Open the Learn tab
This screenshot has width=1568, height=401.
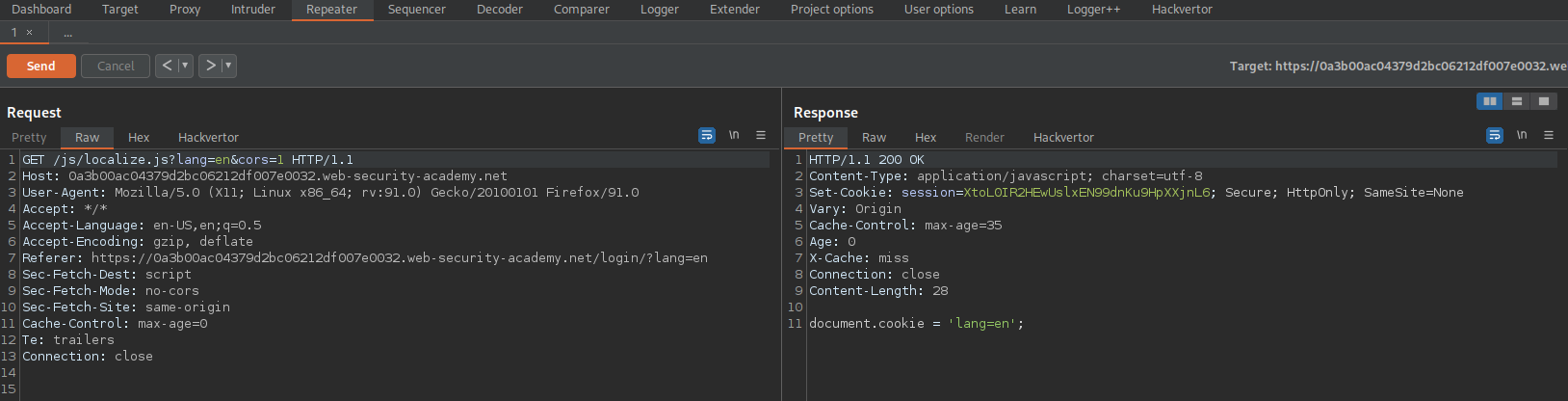click(x=1021, y=10)
